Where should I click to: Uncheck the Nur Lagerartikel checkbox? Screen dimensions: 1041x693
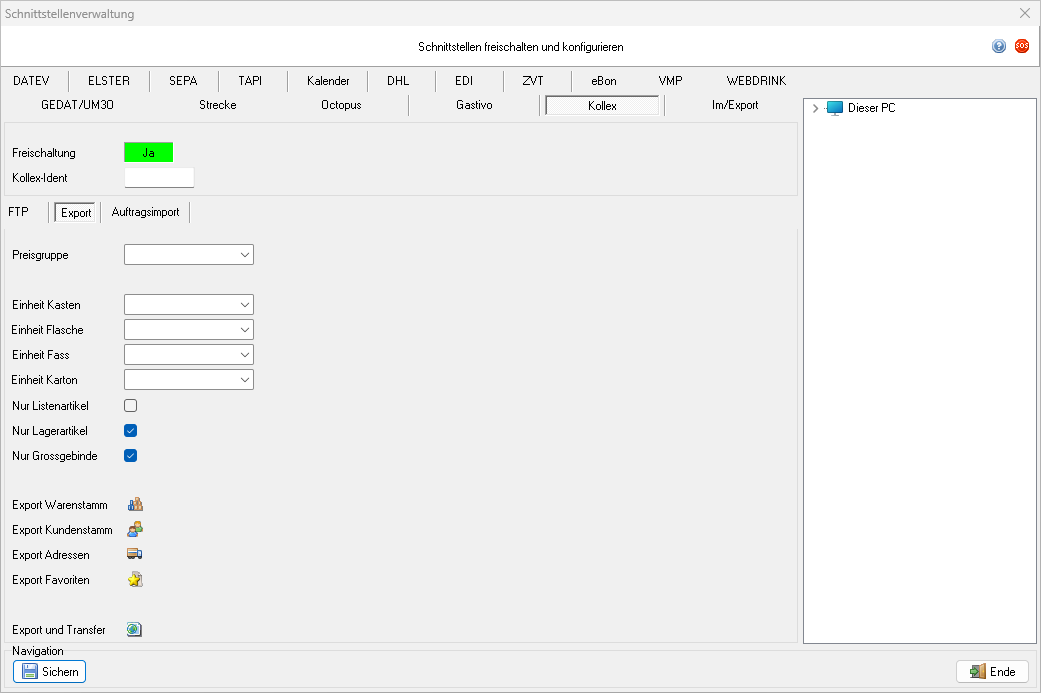point(130,431)
